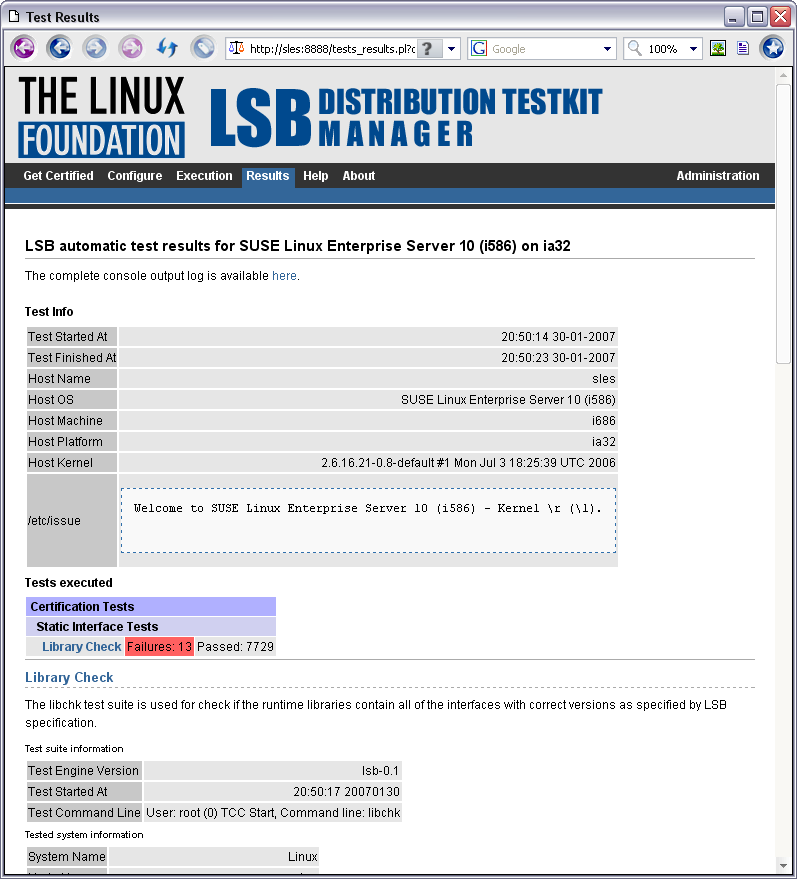Viewport: 797px width, 879px height.
Task: Focus the URL address field
Action: click(332, 49)
